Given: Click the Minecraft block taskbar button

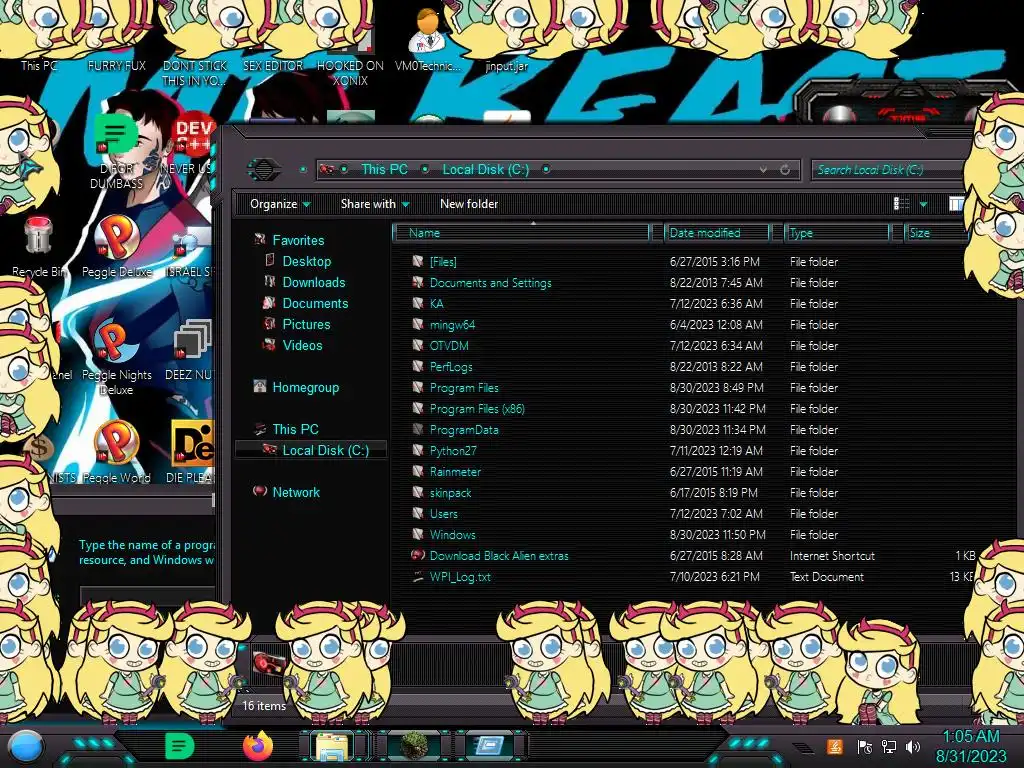Looking at the screenshot, I should click(415, 746).
